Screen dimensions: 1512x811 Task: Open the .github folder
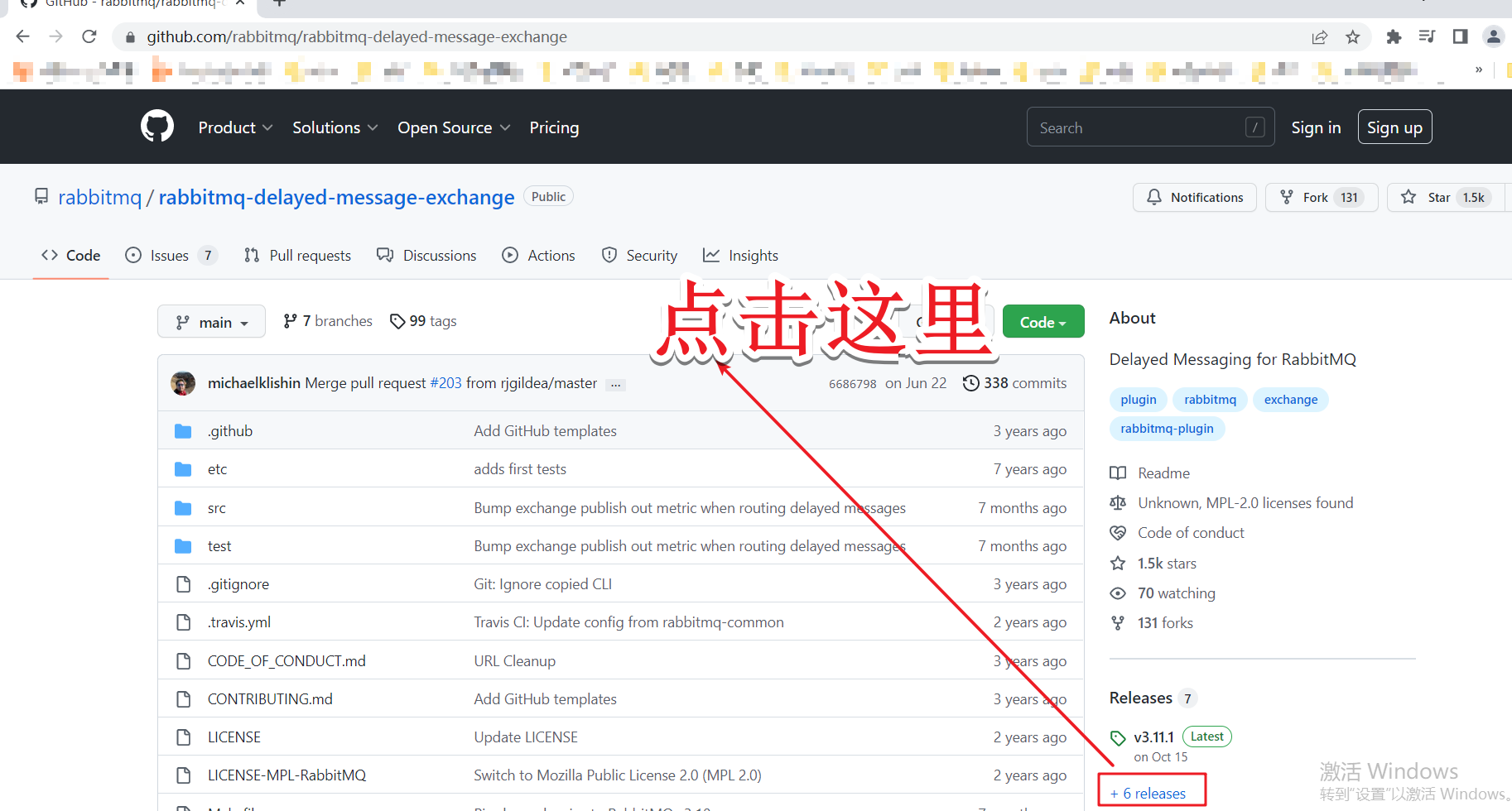click(x=230, y=431)
